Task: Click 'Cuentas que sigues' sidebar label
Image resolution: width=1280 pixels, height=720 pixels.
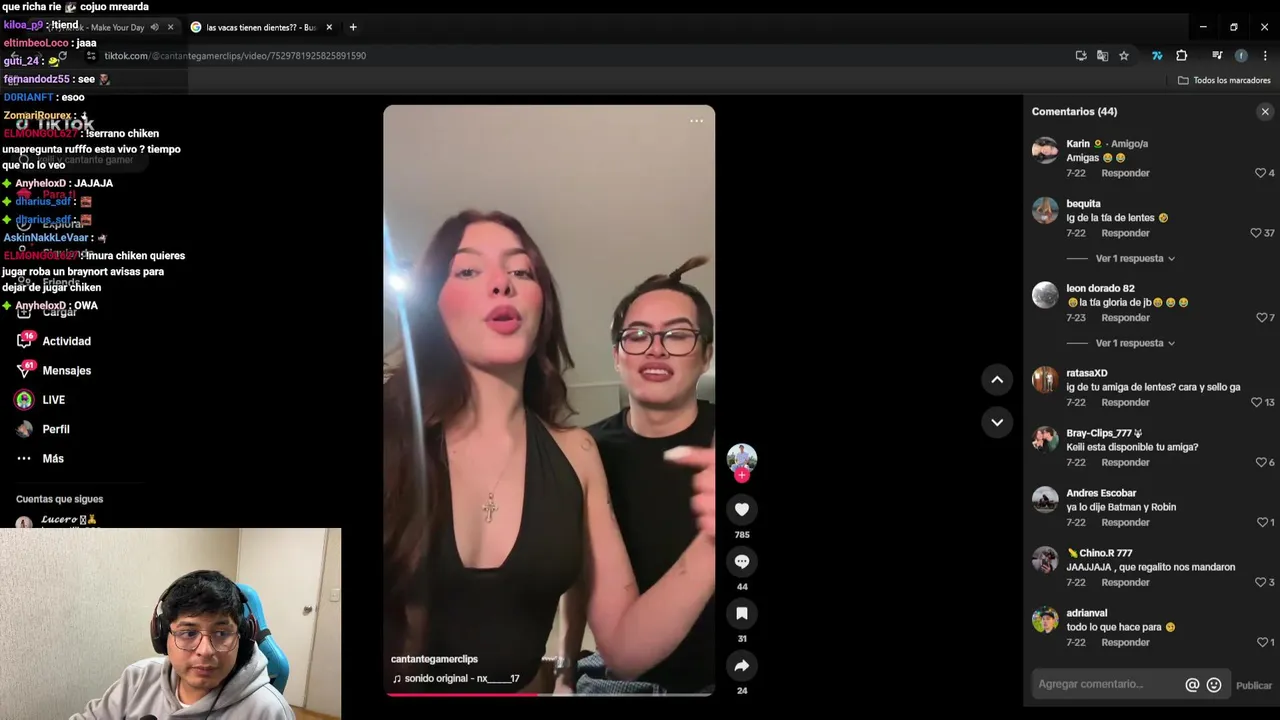Action: pyautogui.click(x=59, y=499)
